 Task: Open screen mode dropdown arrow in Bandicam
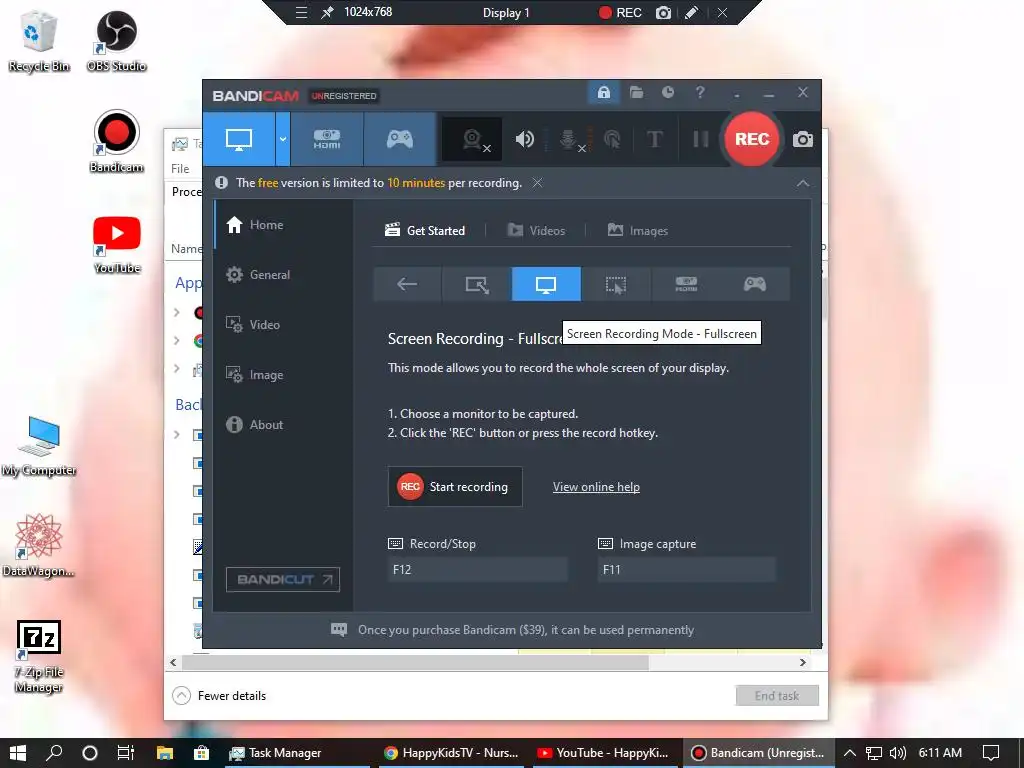point(283,139)
